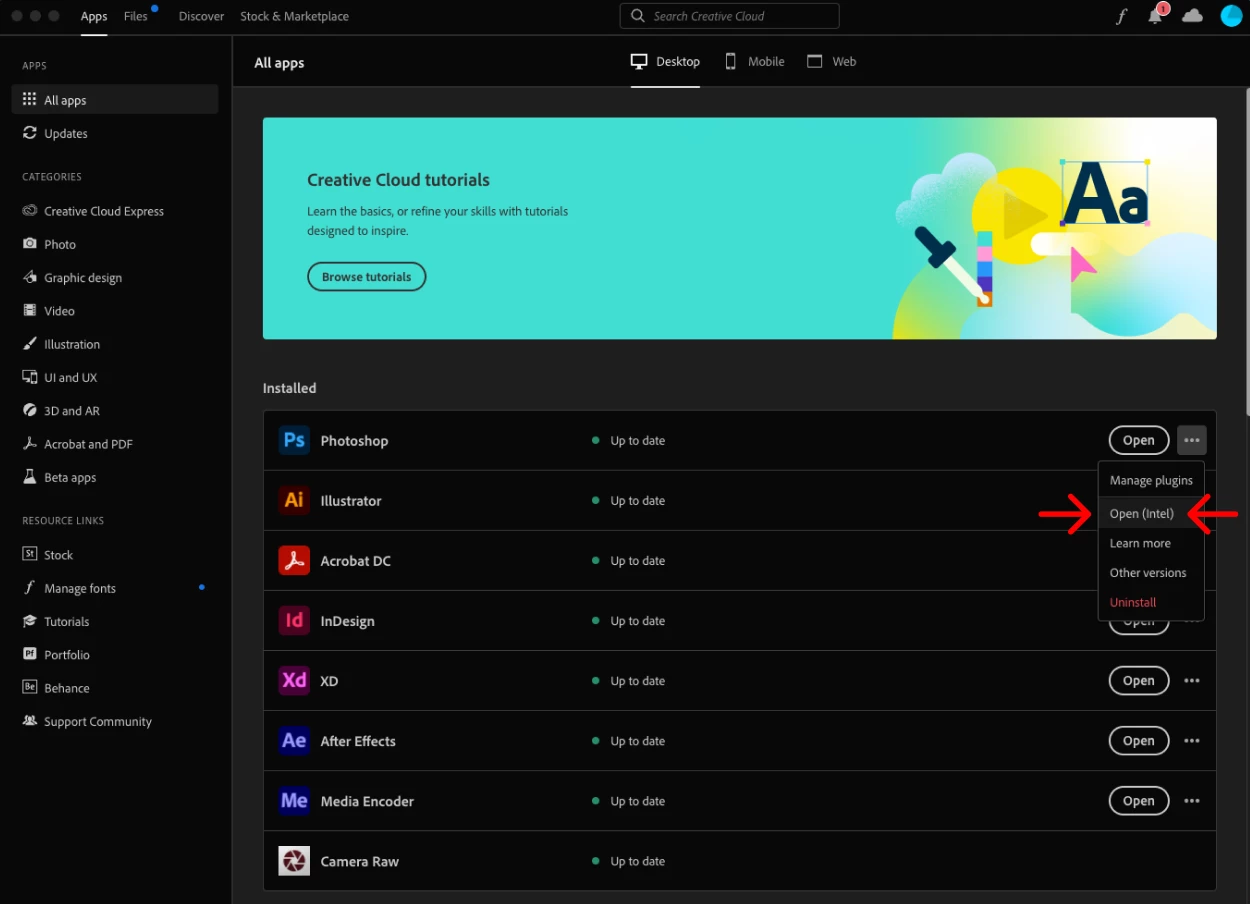
Task: Close the Photoshop more options menu
Action: tap(1191, 440)
